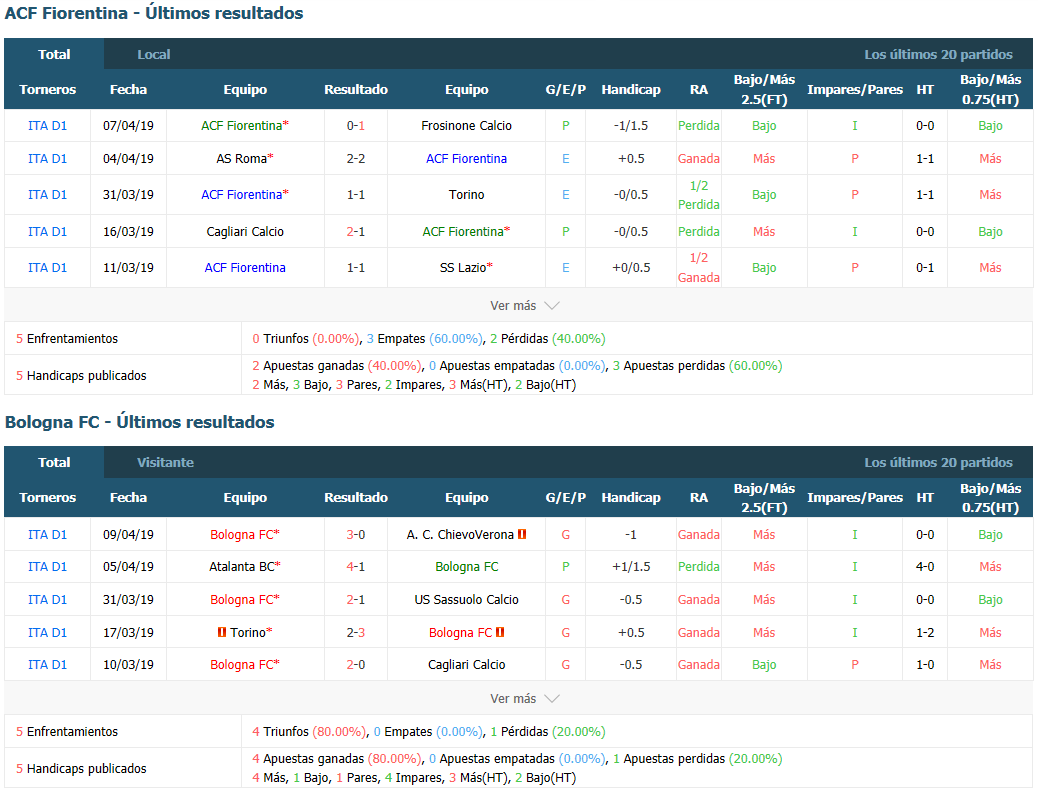This screenshot has height=796, width=1038.
Task: Click Bologna FC in the 10/03/19 row
Action: [x=242, y=664]
